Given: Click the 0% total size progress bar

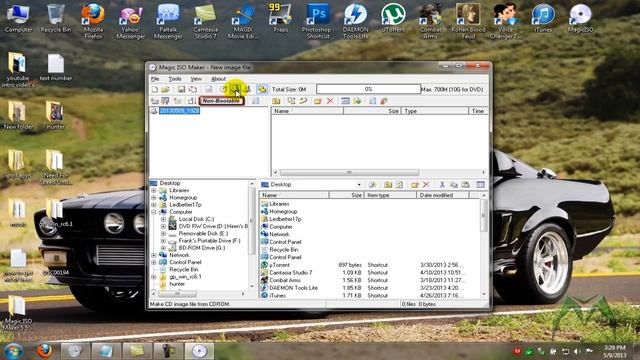Looking at the screenshot, I should point(369,89).
